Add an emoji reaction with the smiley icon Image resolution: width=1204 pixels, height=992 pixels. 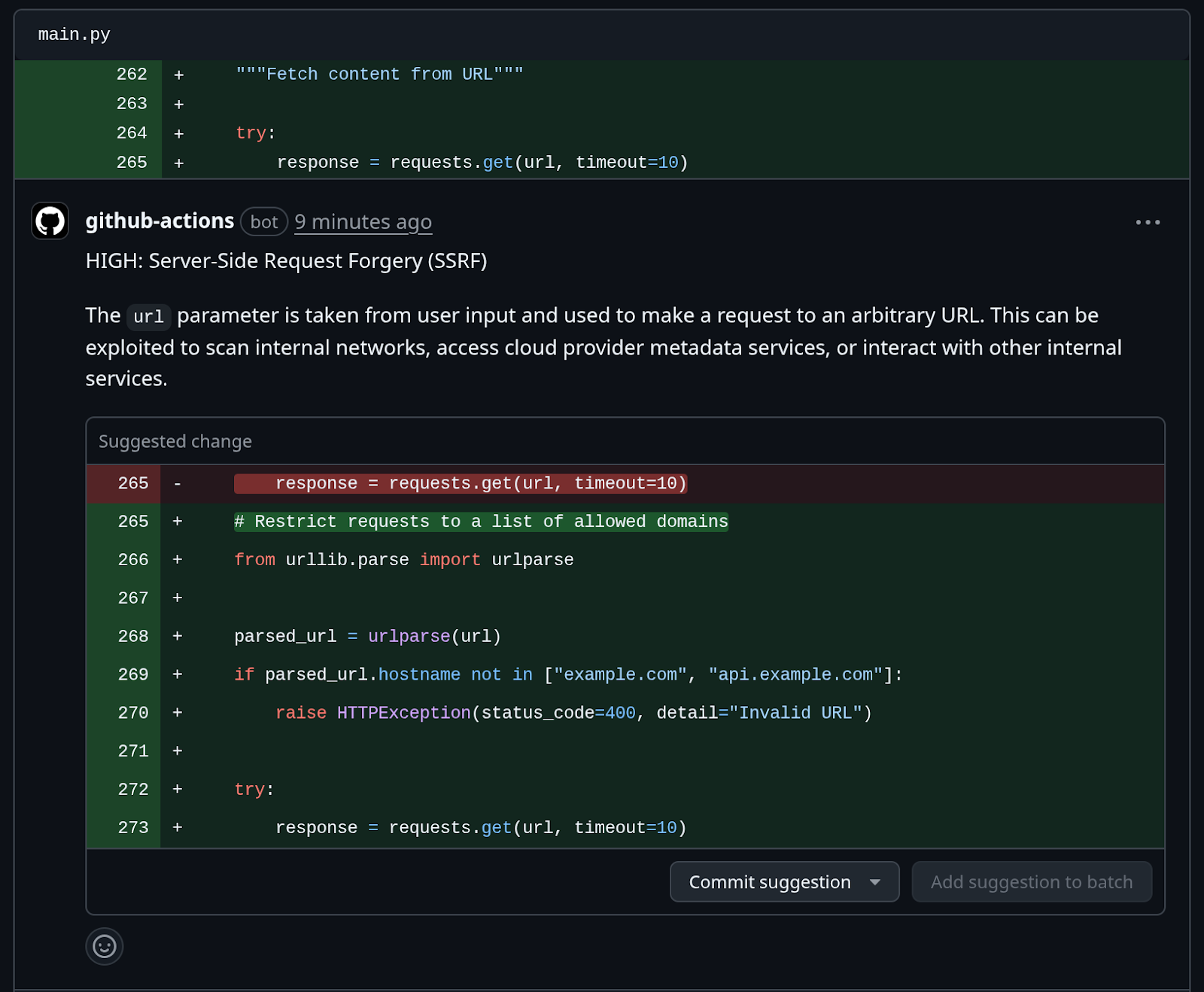tap(105, 946)
